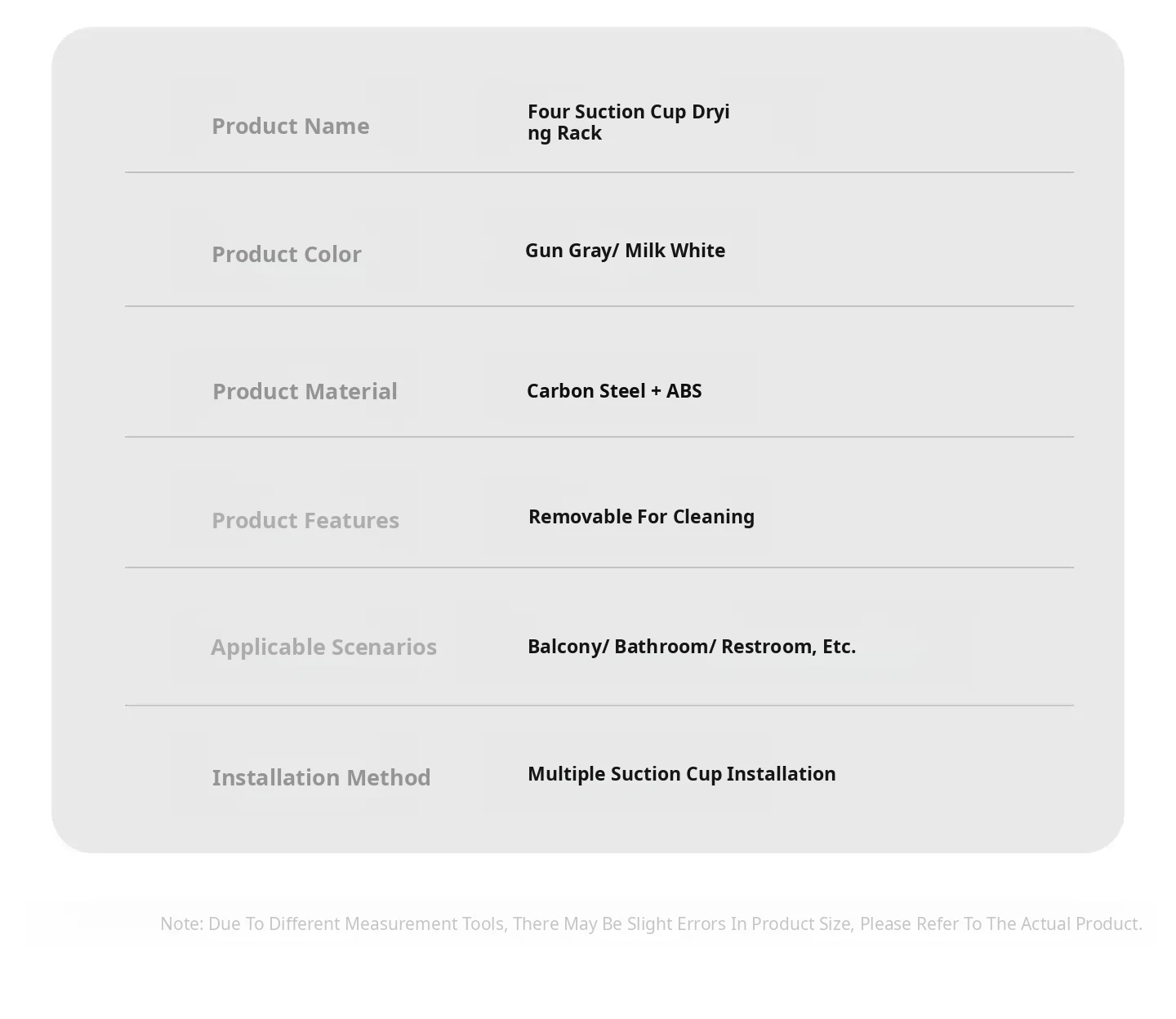Select the Gun Gray/ Milk White value
The width and height of the screenshot is (1176, 1019).
pyautogui.click(x=625, y=251)
